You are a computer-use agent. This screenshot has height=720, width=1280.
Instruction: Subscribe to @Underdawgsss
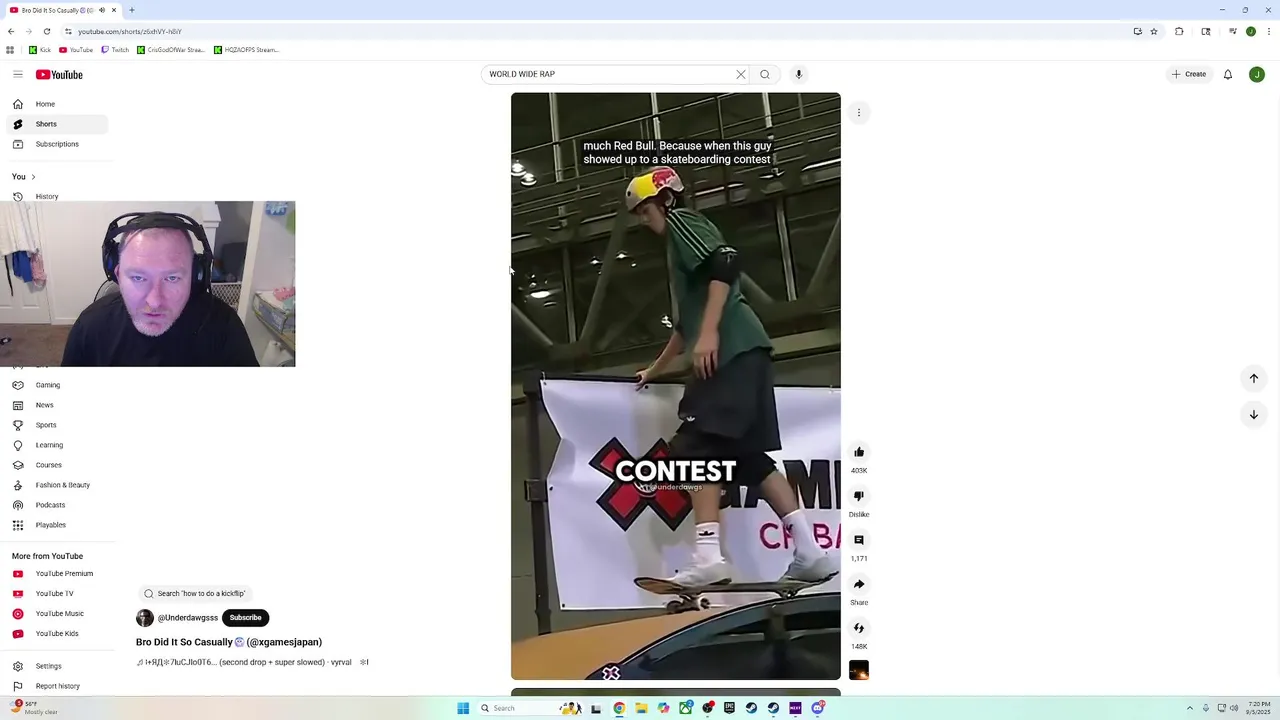(245, 618)
